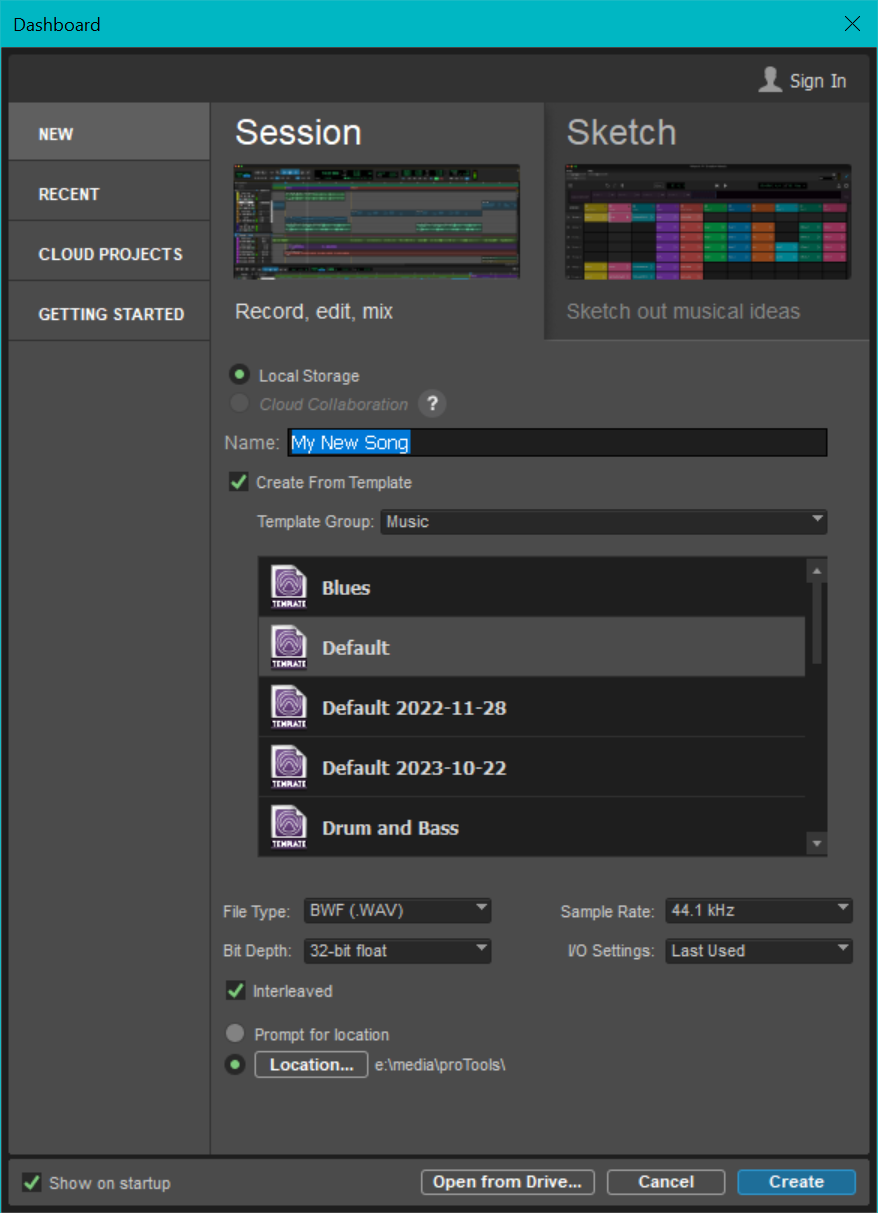Uncheck Create From Template checkbox
The height and width of the screenshot is (1213, 878).
[x=239, y=482]
